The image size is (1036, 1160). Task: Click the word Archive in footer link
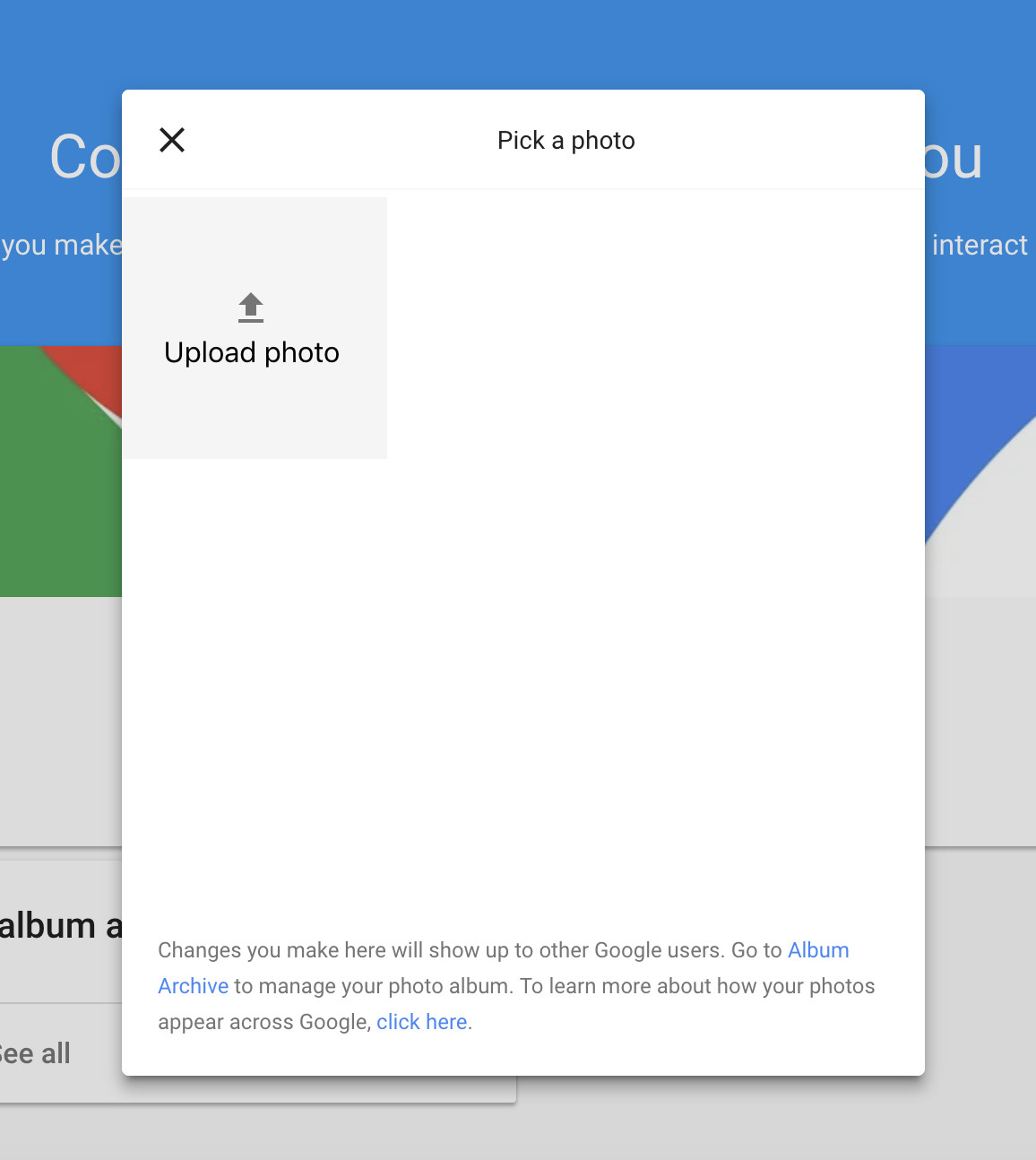[194, 986]
